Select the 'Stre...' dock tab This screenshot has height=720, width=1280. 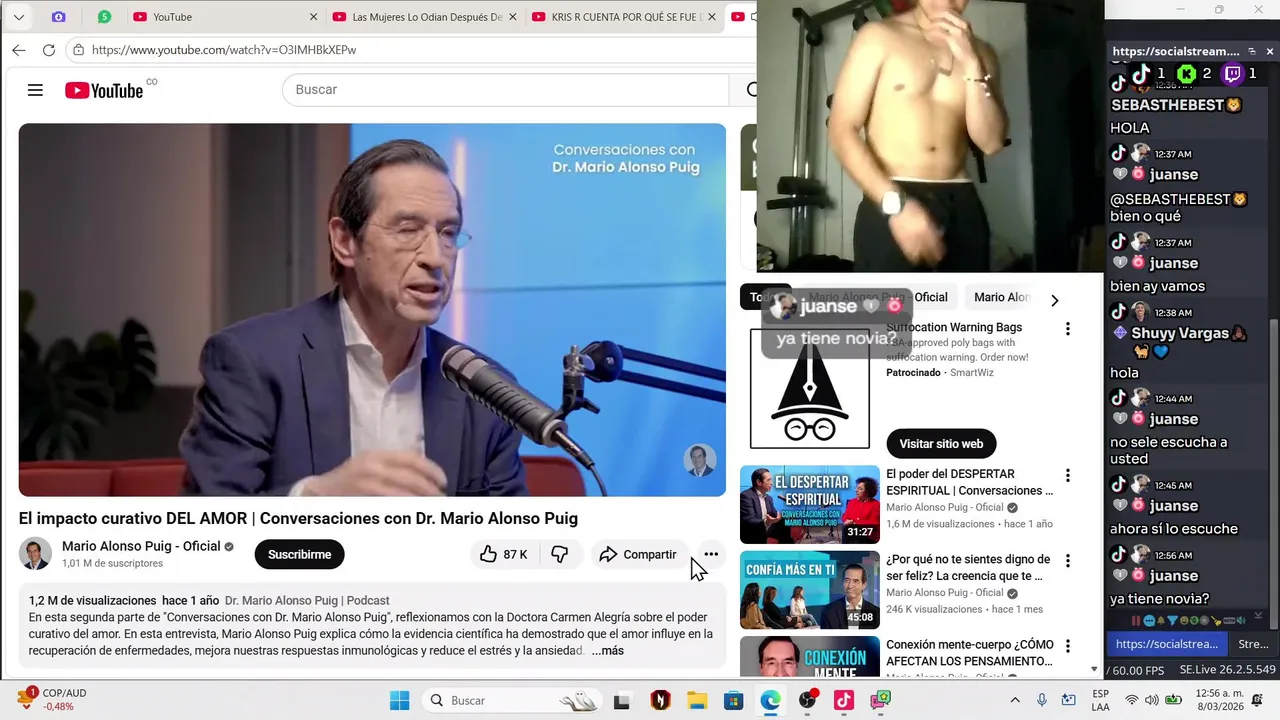point(1253,644)
